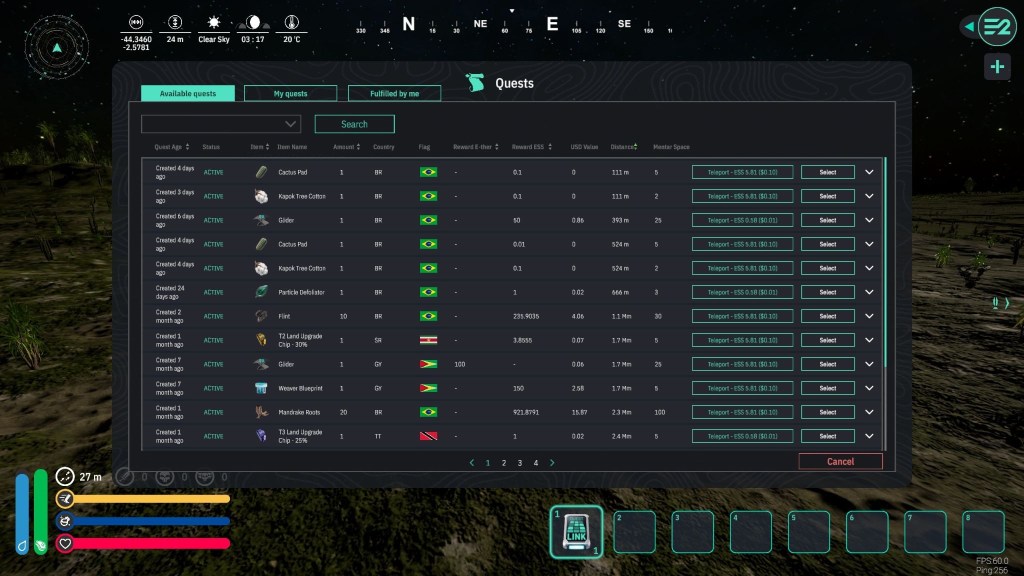Click the temperature thermometer icon
Image resolution: width=1024 pixels, height=576 pixels.
pos(291,22)
